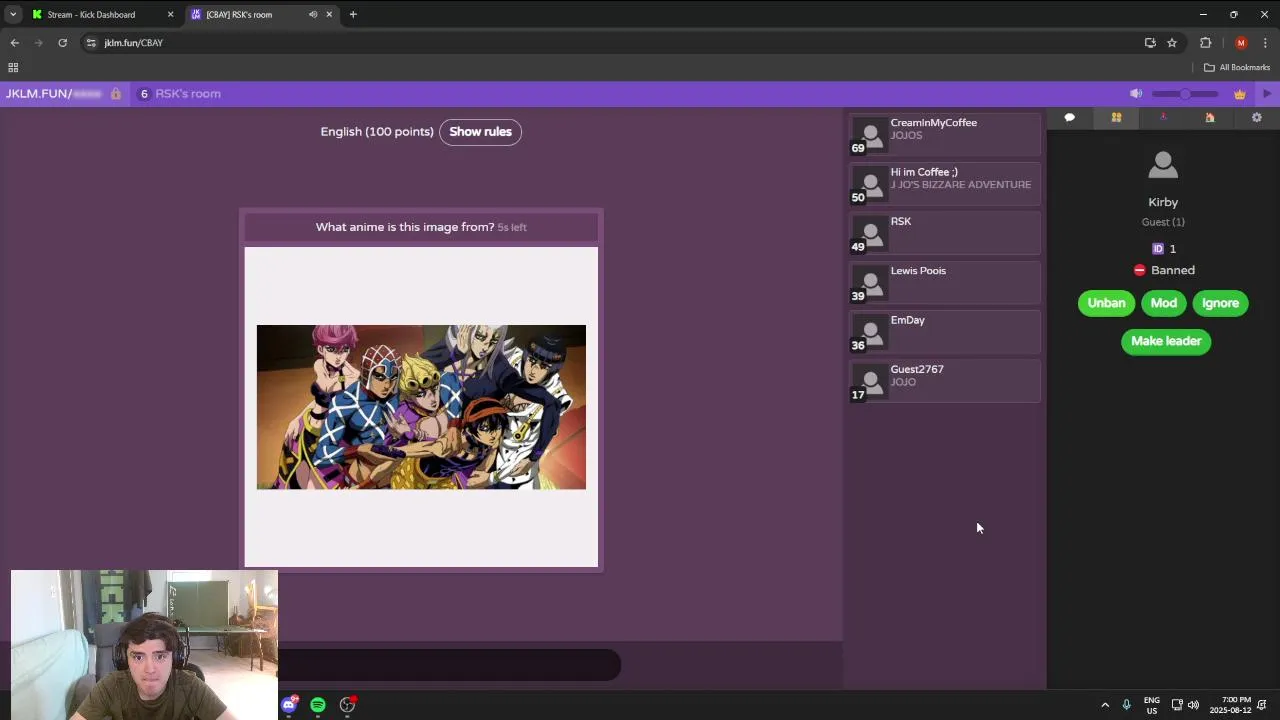Click the anime quiz image
The width and height of the screenshot is (1280, 720).
click(421, 407)
